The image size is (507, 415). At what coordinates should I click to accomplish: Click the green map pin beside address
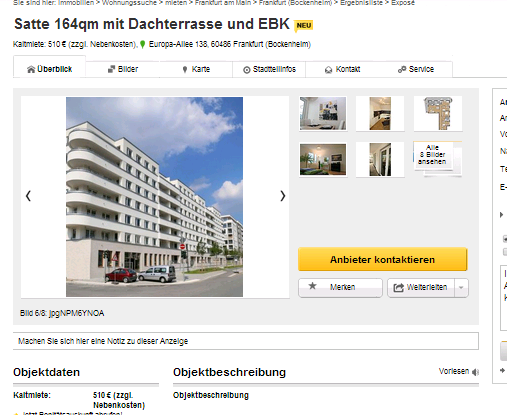point(142,44)
